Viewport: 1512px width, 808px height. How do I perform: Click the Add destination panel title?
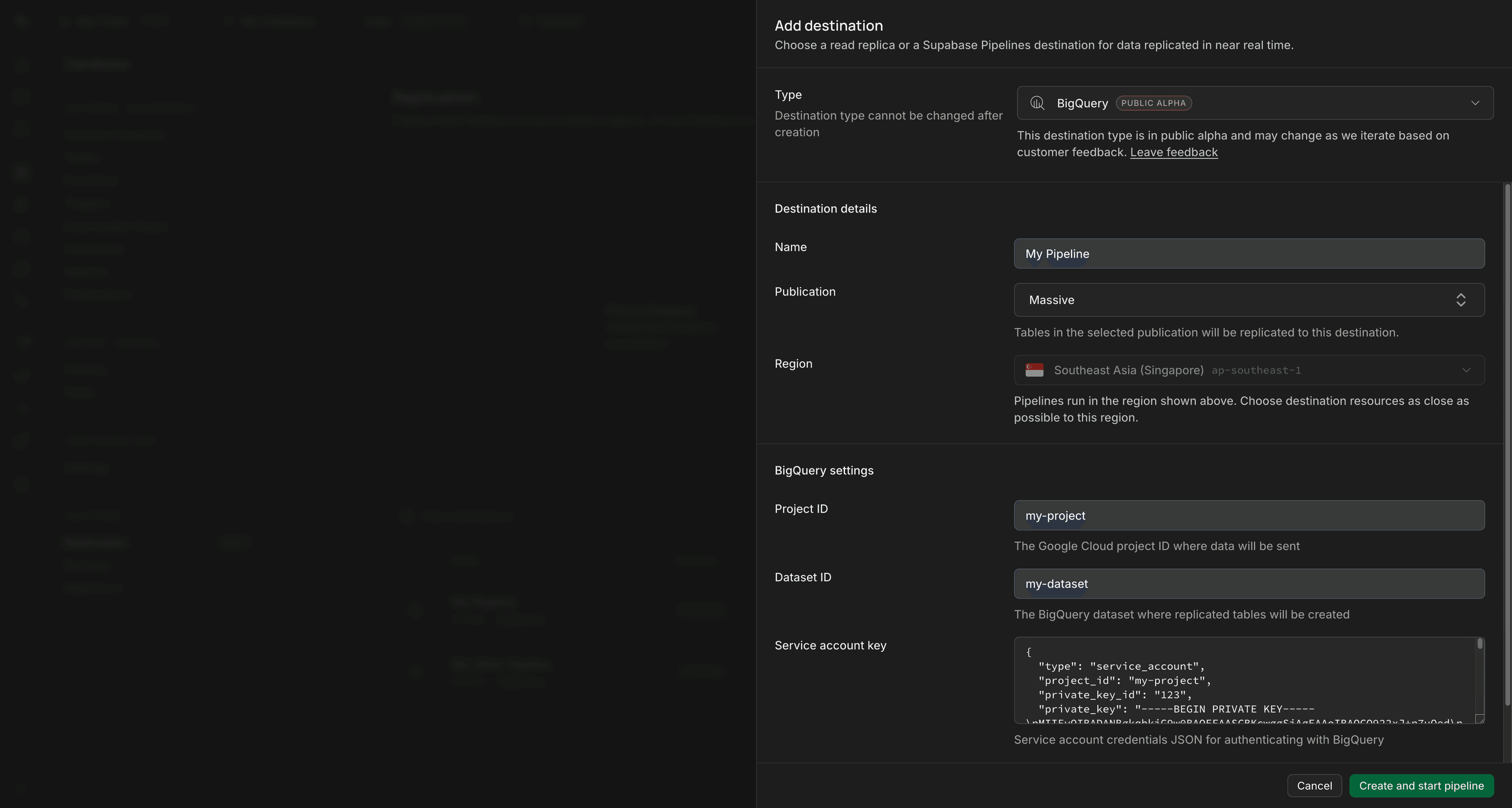[828, 26]
